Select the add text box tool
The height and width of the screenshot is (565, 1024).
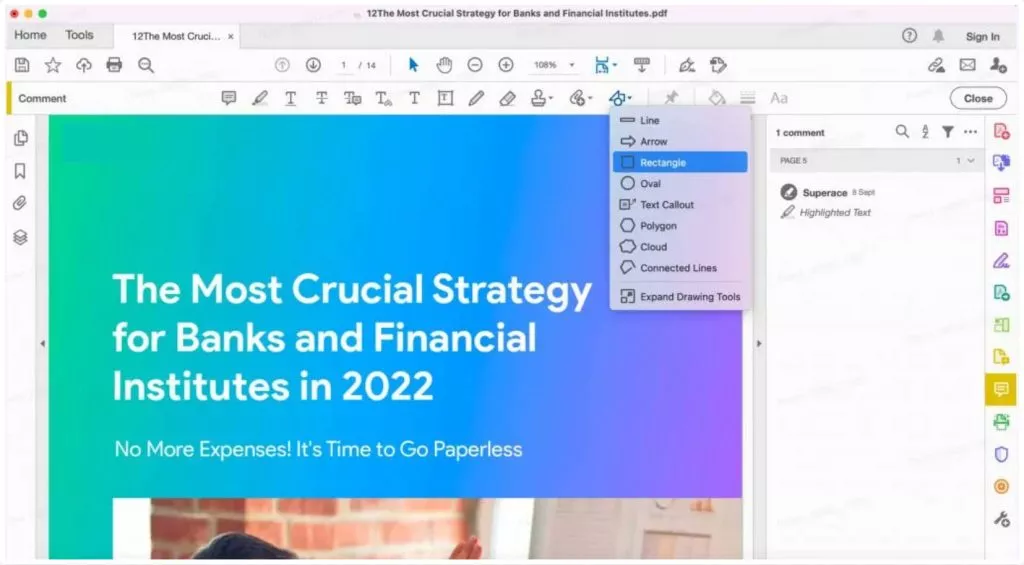point(445,98)
